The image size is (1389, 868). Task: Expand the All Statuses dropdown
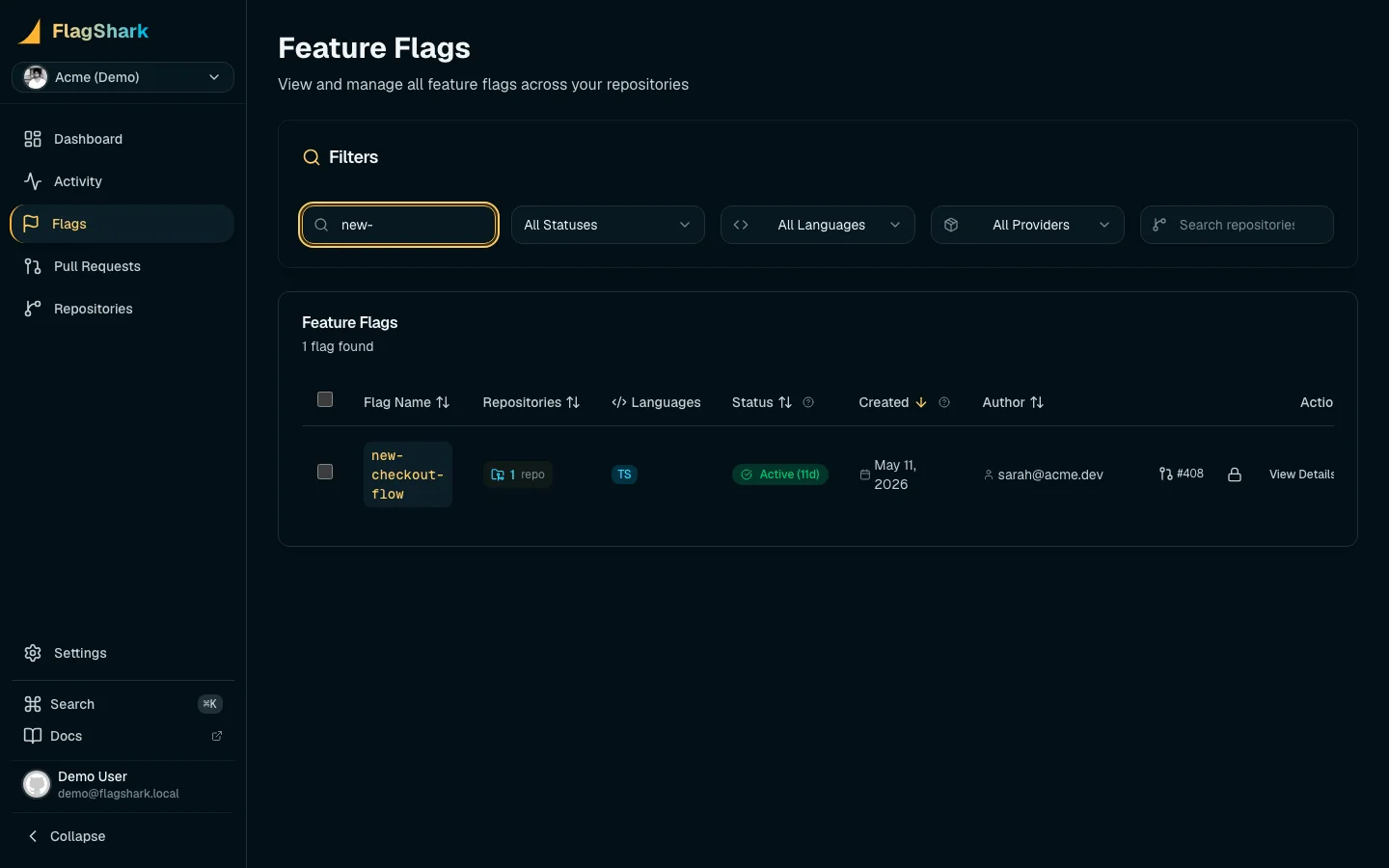pyautogui.click(x=608, y=225)
